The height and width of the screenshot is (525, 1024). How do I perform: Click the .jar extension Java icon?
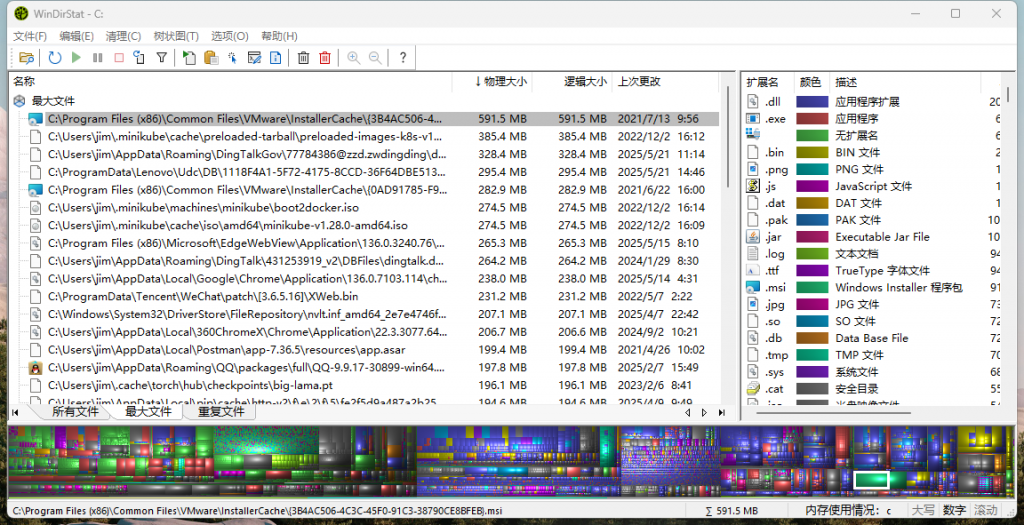(753, 237)
